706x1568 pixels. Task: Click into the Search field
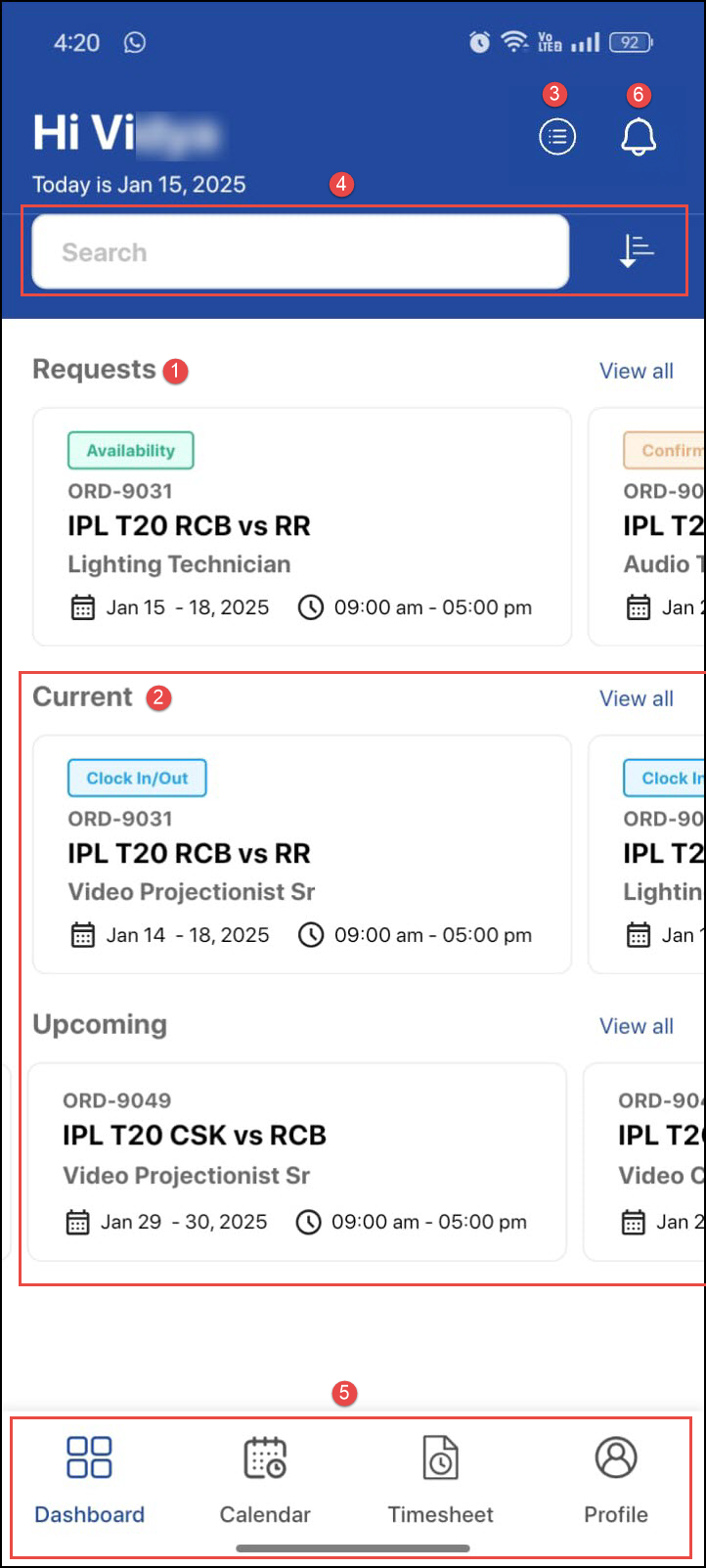tap(300, 252)
